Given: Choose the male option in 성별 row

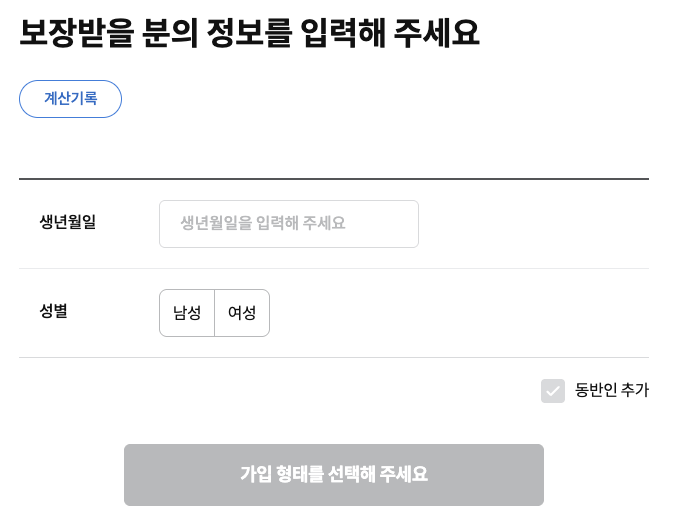Looking at the screenshot, I should [x=187, y=313].
